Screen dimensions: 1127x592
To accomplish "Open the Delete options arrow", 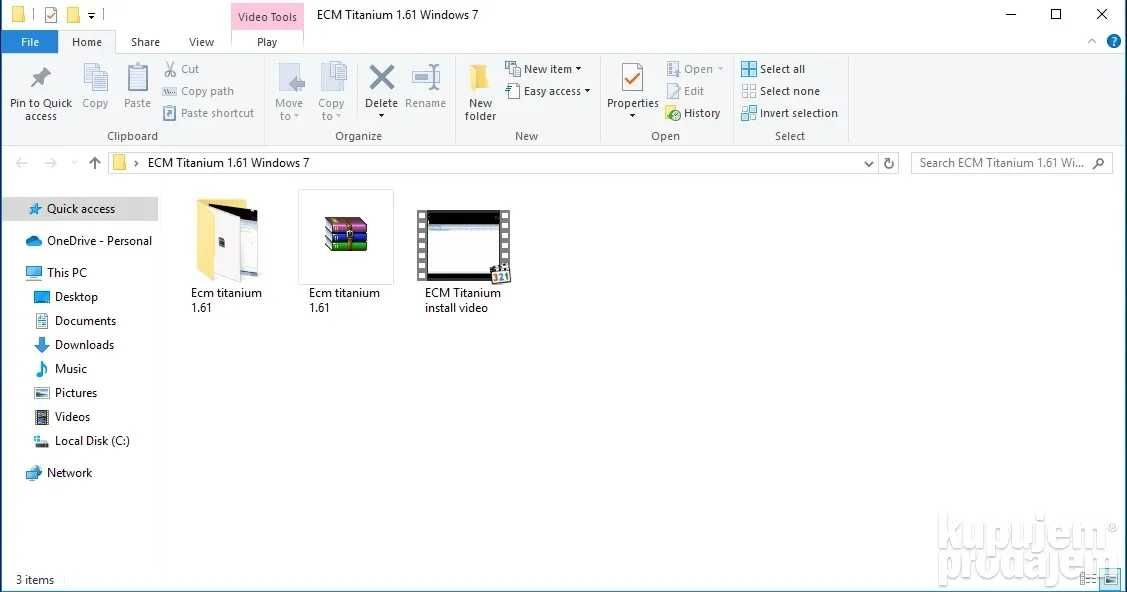I will (381, 116).
